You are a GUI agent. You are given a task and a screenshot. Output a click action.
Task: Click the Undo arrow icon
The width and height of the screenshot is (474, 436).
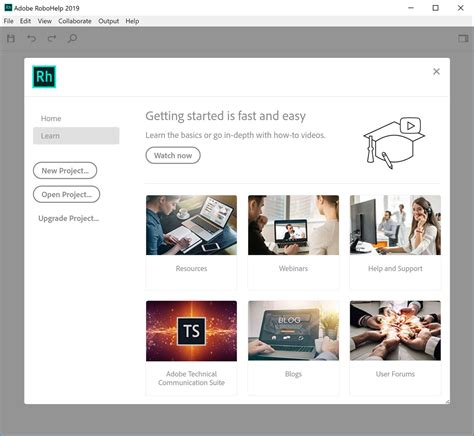click(x=32, y=38)
